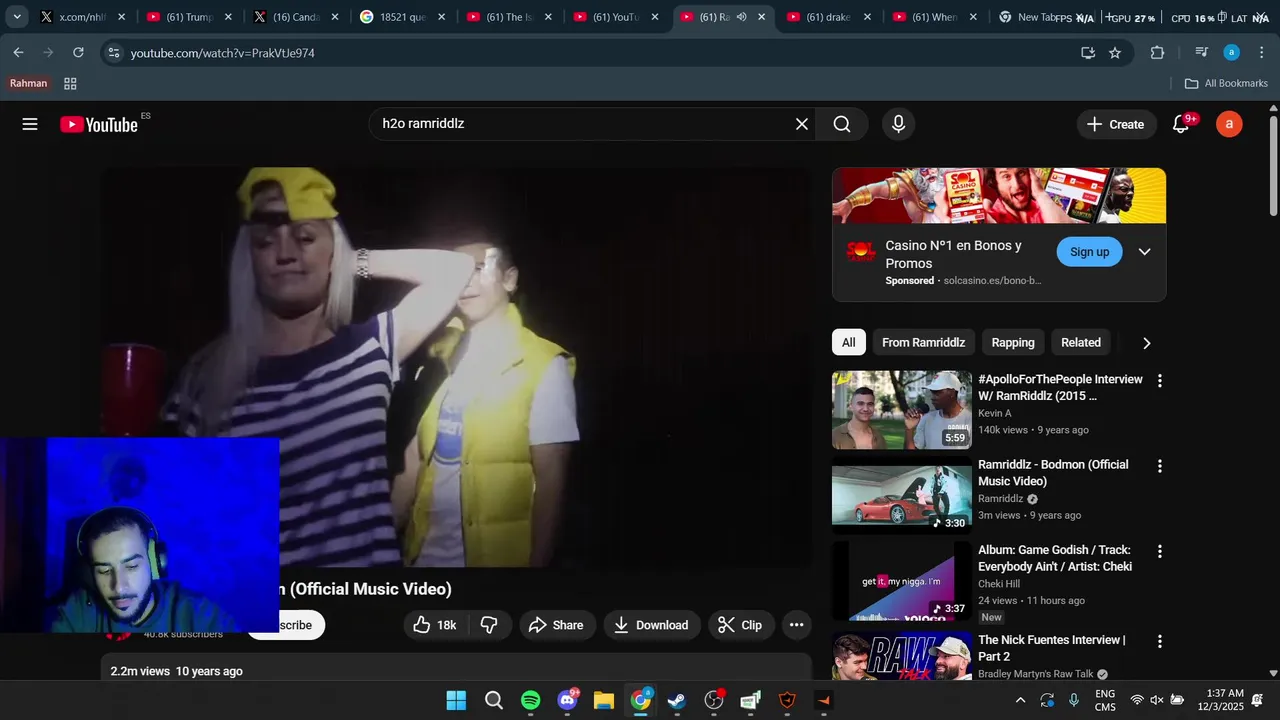Open the Rahman bookmark
Image resolution: width=1280 pixels, height=720 pixels.
point(29,84)
